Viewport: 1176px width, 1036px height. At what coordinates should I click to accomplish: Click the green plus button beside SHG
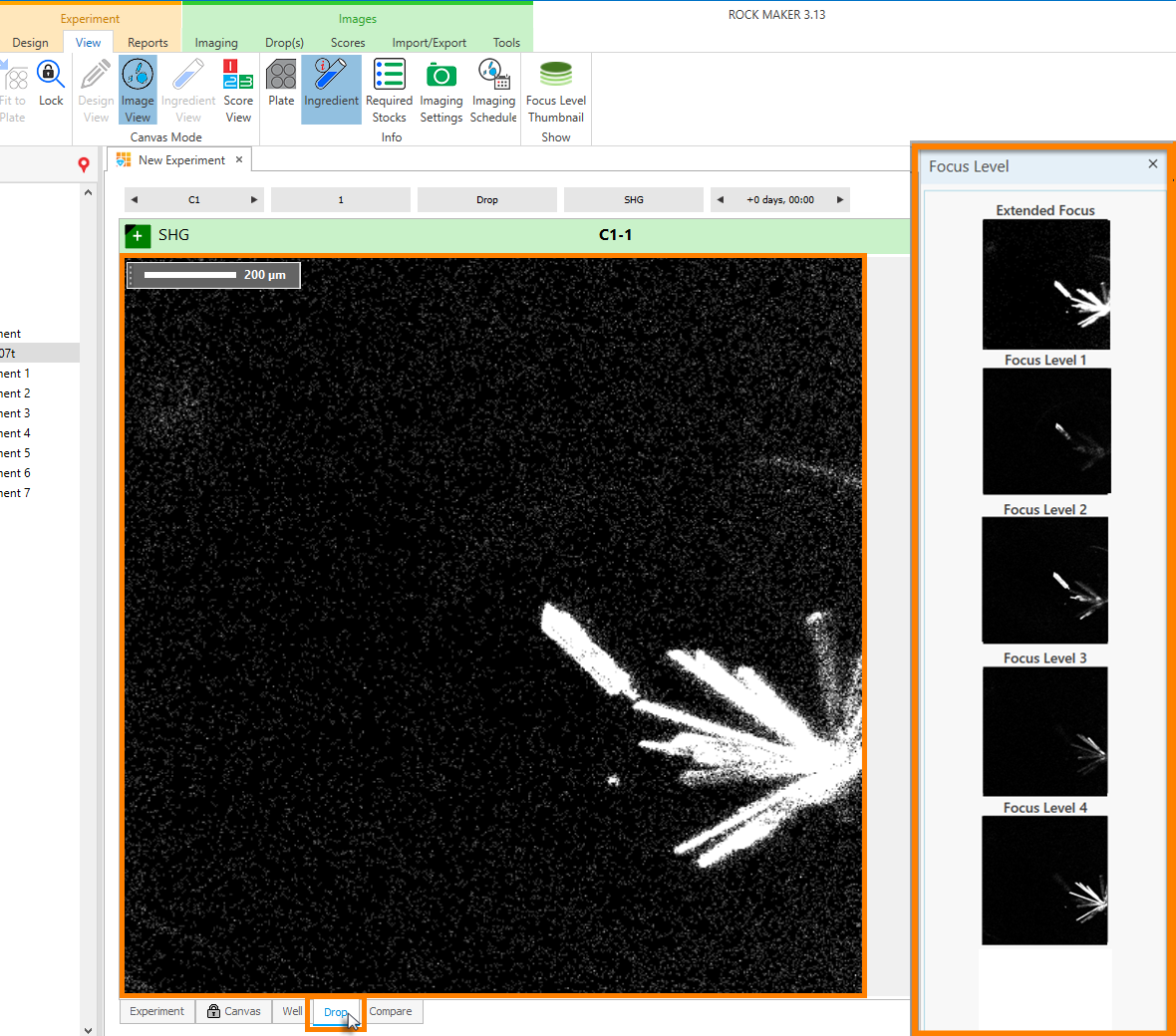(137, 236)
